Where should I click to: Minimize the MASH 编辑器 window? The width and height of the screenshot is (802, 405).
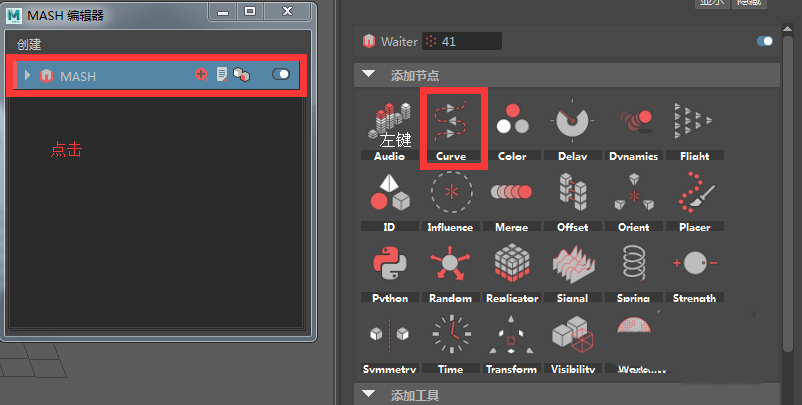click(x=223, y=12)
